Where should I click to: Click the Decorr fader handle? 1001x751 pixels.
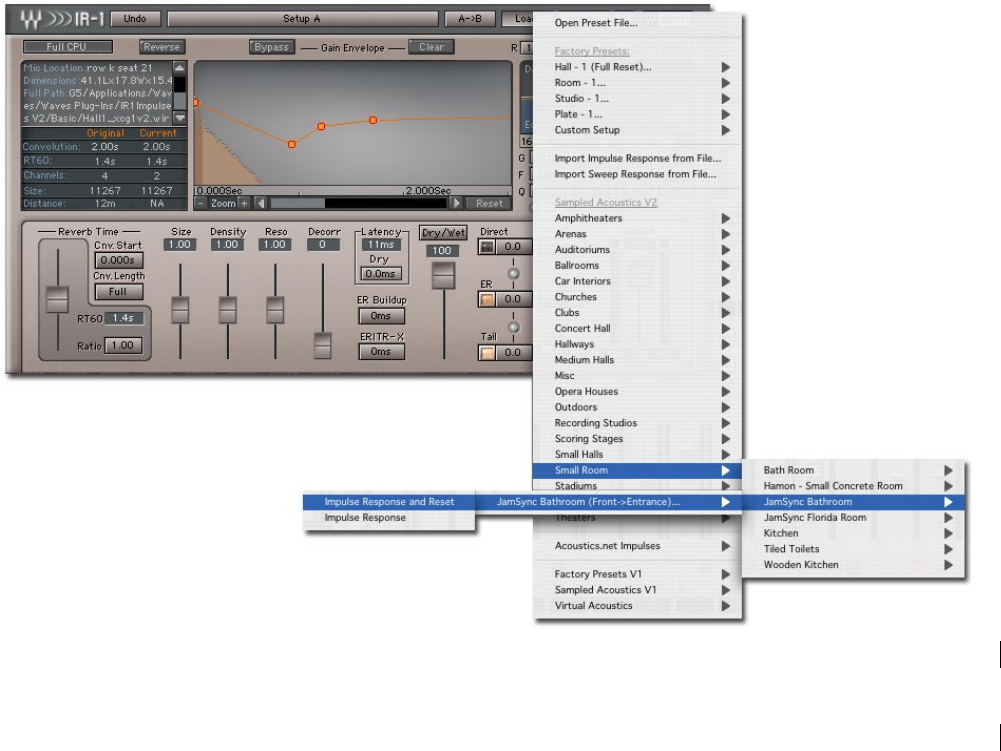click(x=322, y=345)
